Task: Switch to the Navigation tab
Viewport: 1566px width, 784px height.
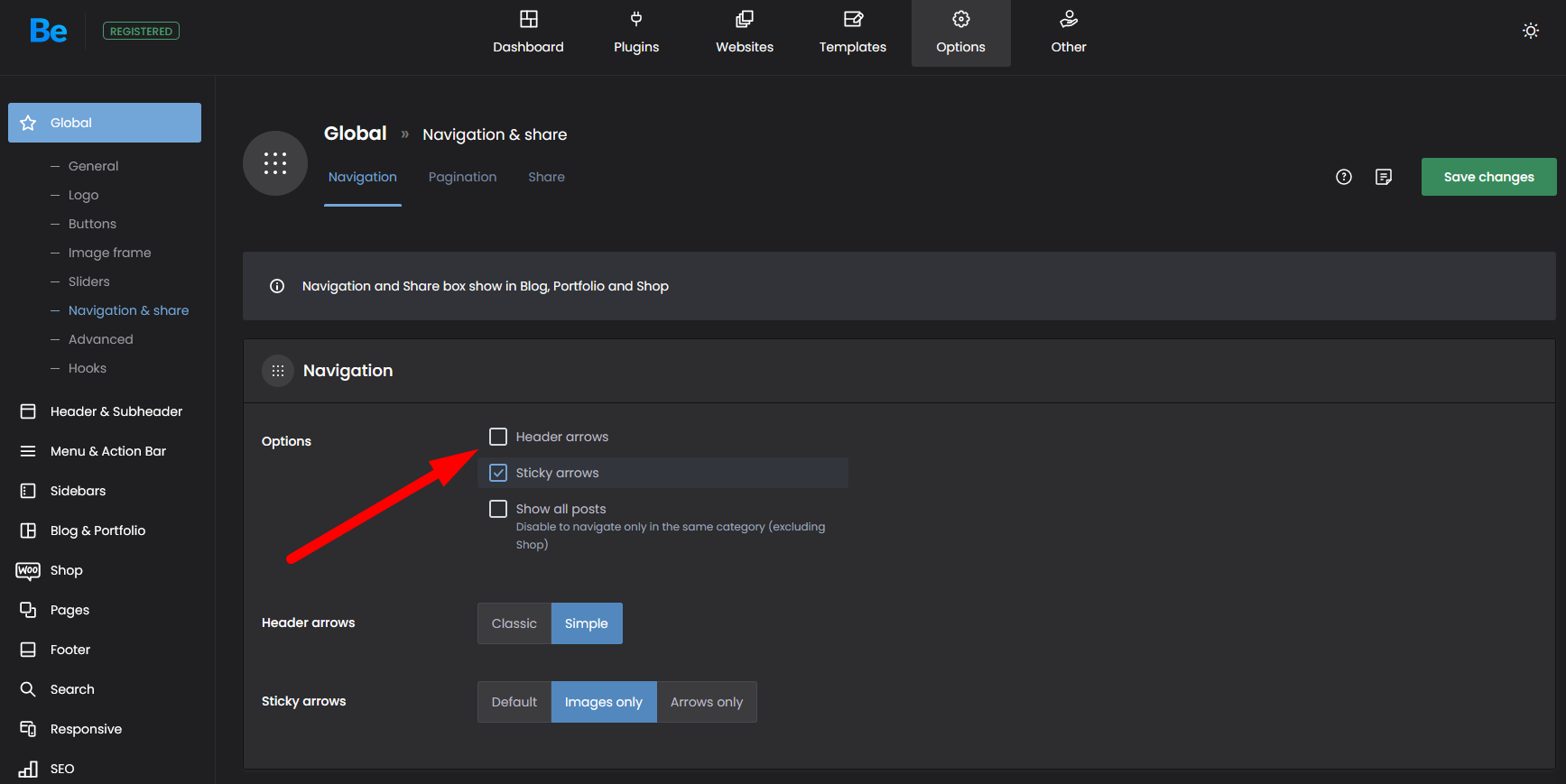Action: 363,177
